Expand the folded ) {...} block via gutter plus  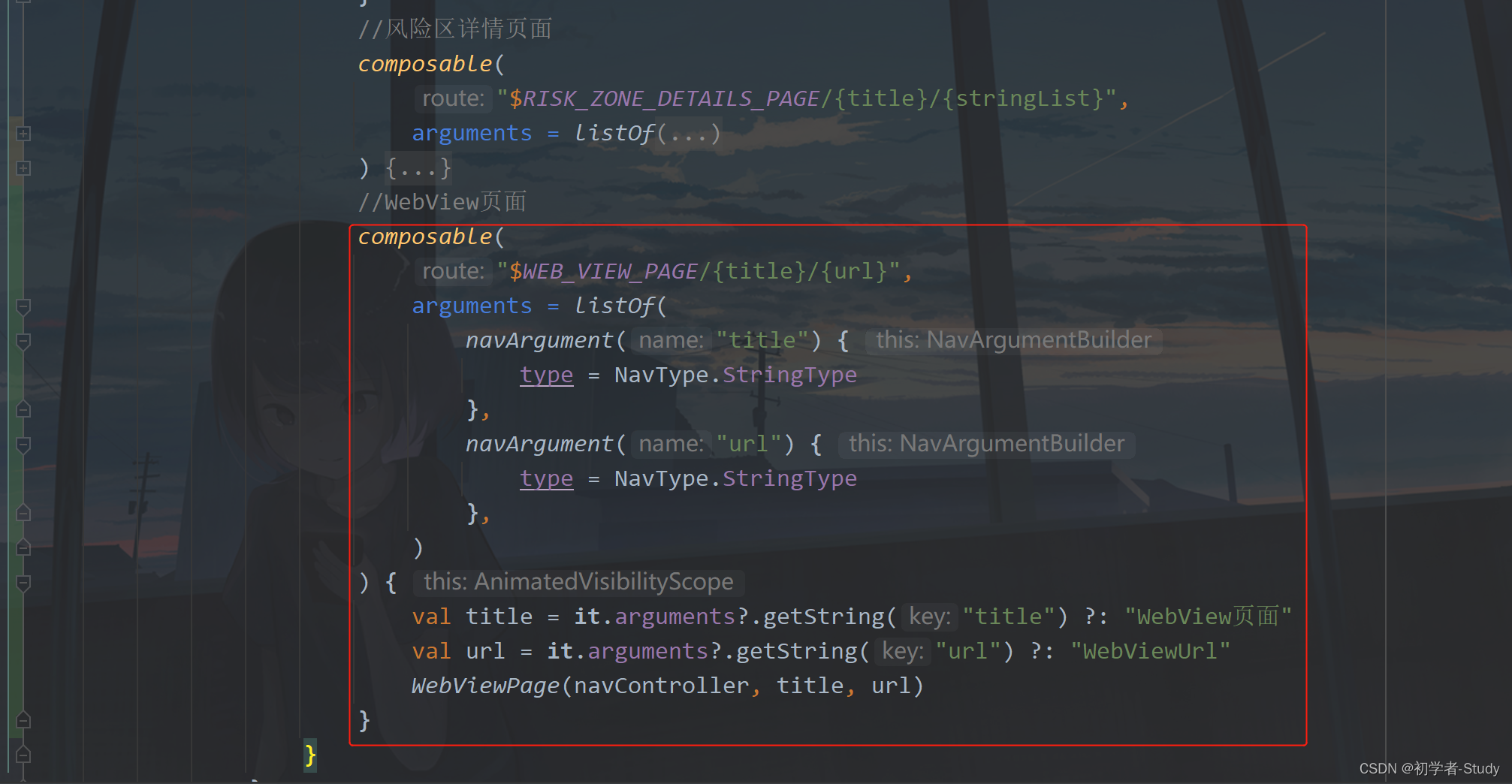click(23, 168)
